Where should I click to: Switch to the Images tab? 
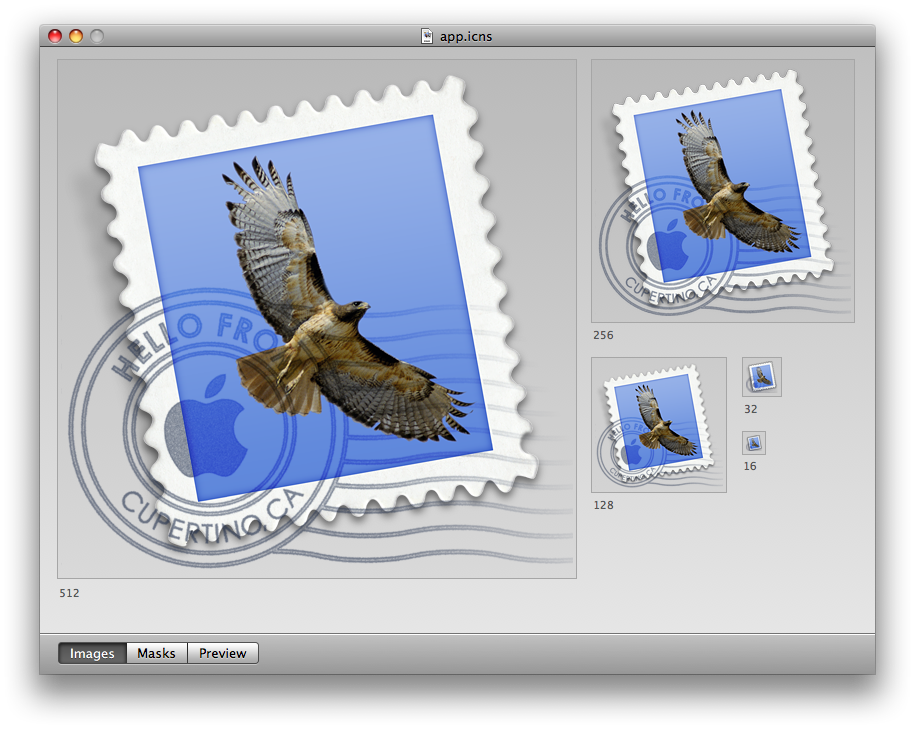pyautogui.click(x=92, y=653)
